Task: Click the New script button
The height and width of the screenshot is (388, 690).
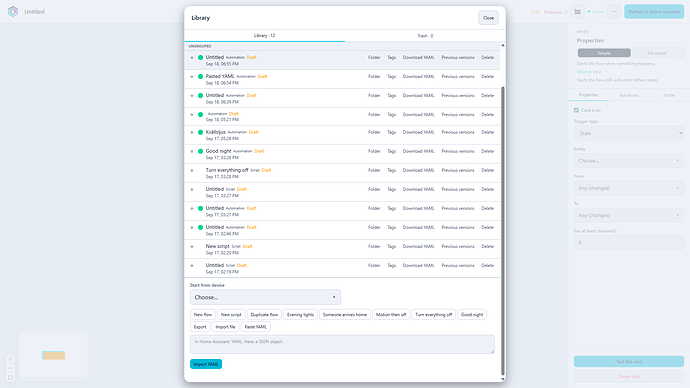Action: point(231,315)
